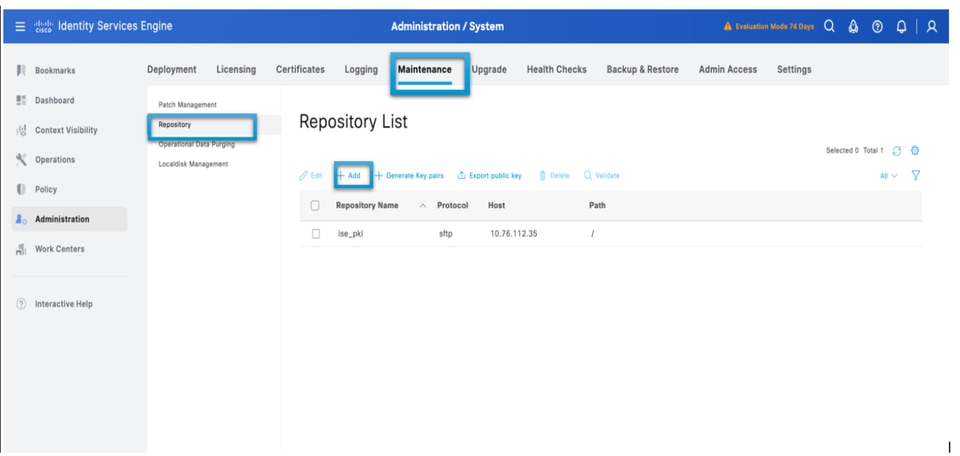
Task: Open the Licensing tab
Action: tap(236, 70)
